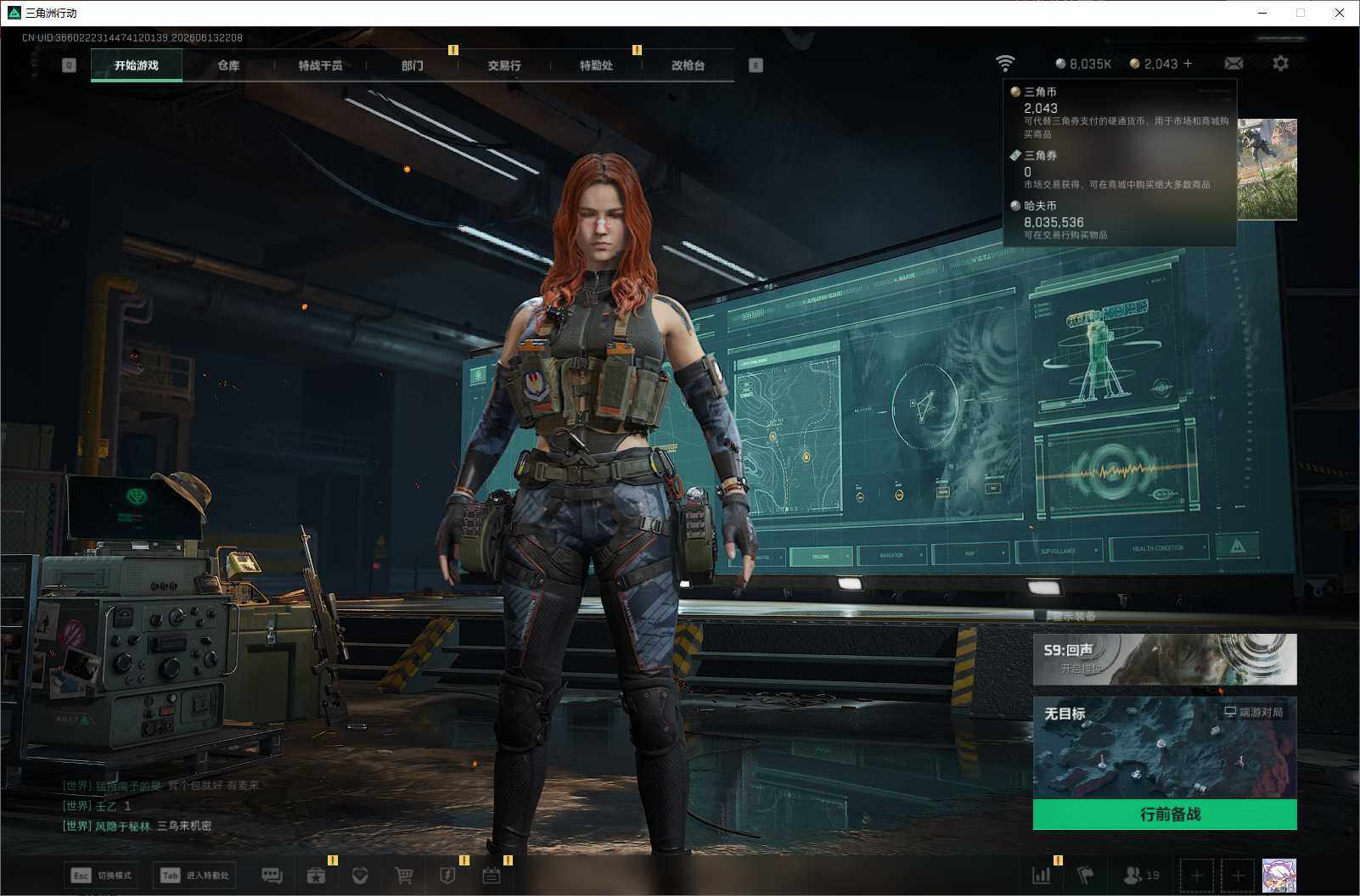
Task: Open world chat message from 风隐于秘林
Action: tap(137, 826)
